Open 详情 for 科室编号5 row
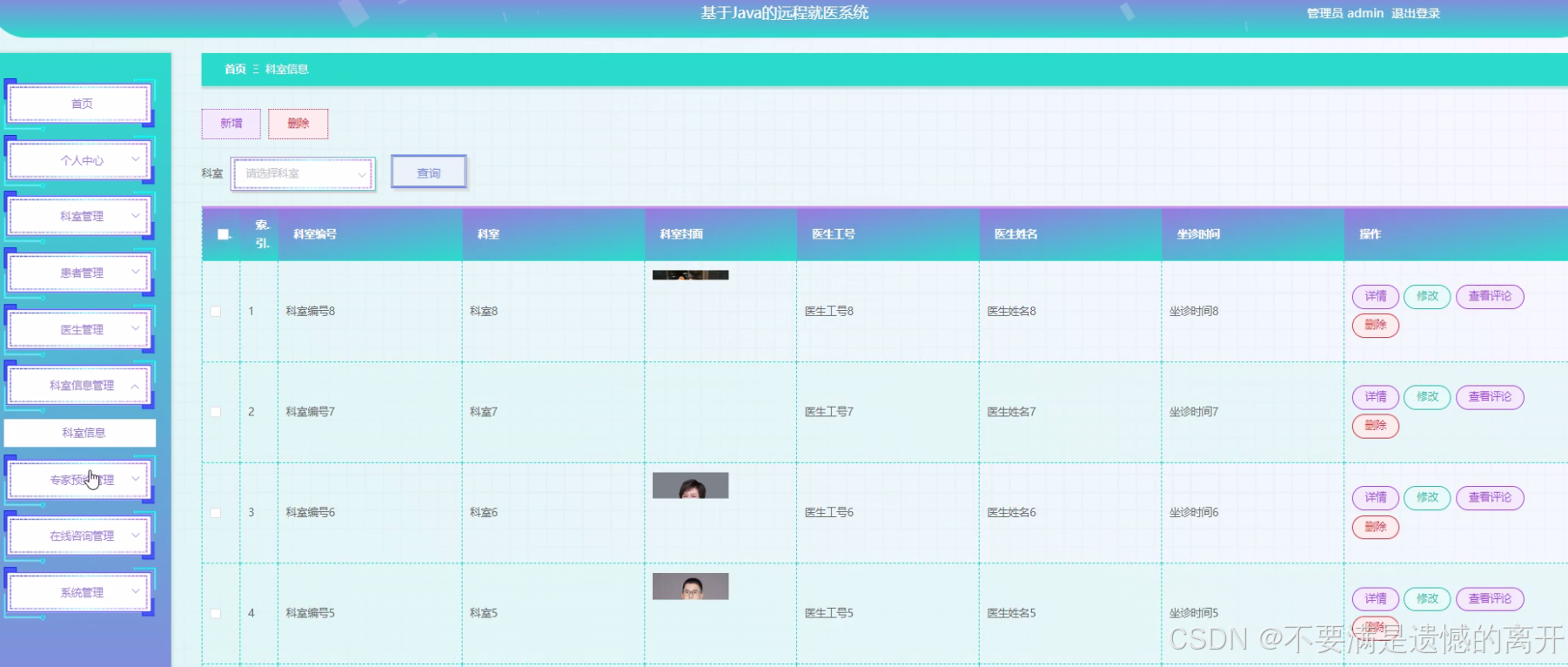The image size is (1568, 667). [1376, 599]
